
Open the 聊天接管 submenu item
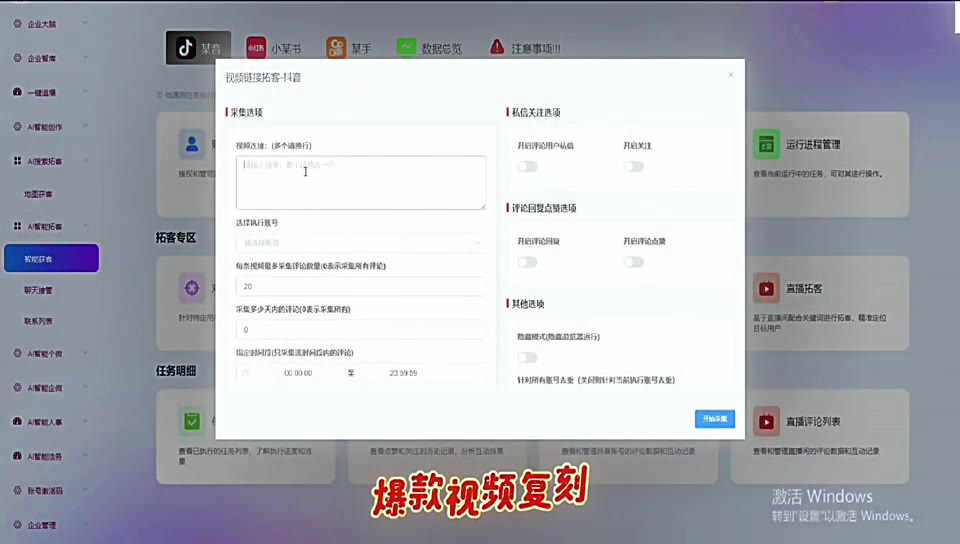[38, 290]
